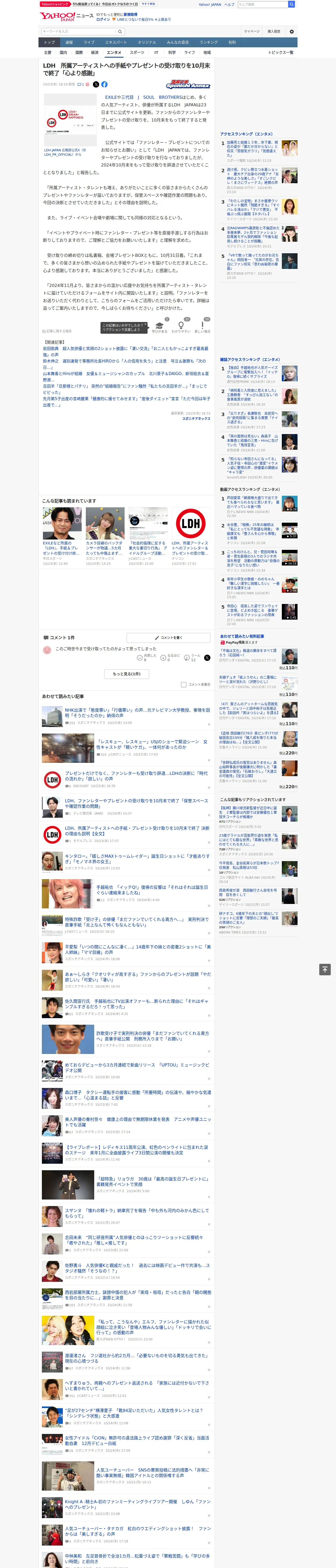Screen dimensions: 336x1568
Task: Click the コメントを書く button
Action: click(x=169, y=638)
